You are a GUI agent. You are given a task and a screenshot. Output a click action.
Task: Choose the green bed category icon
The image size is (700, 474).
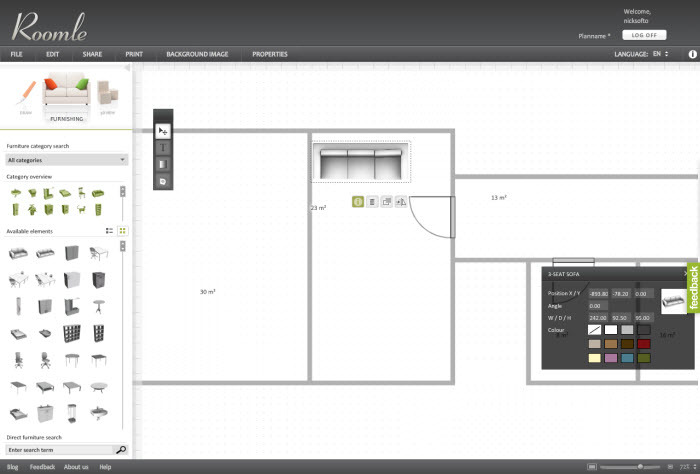click(65, 193)
